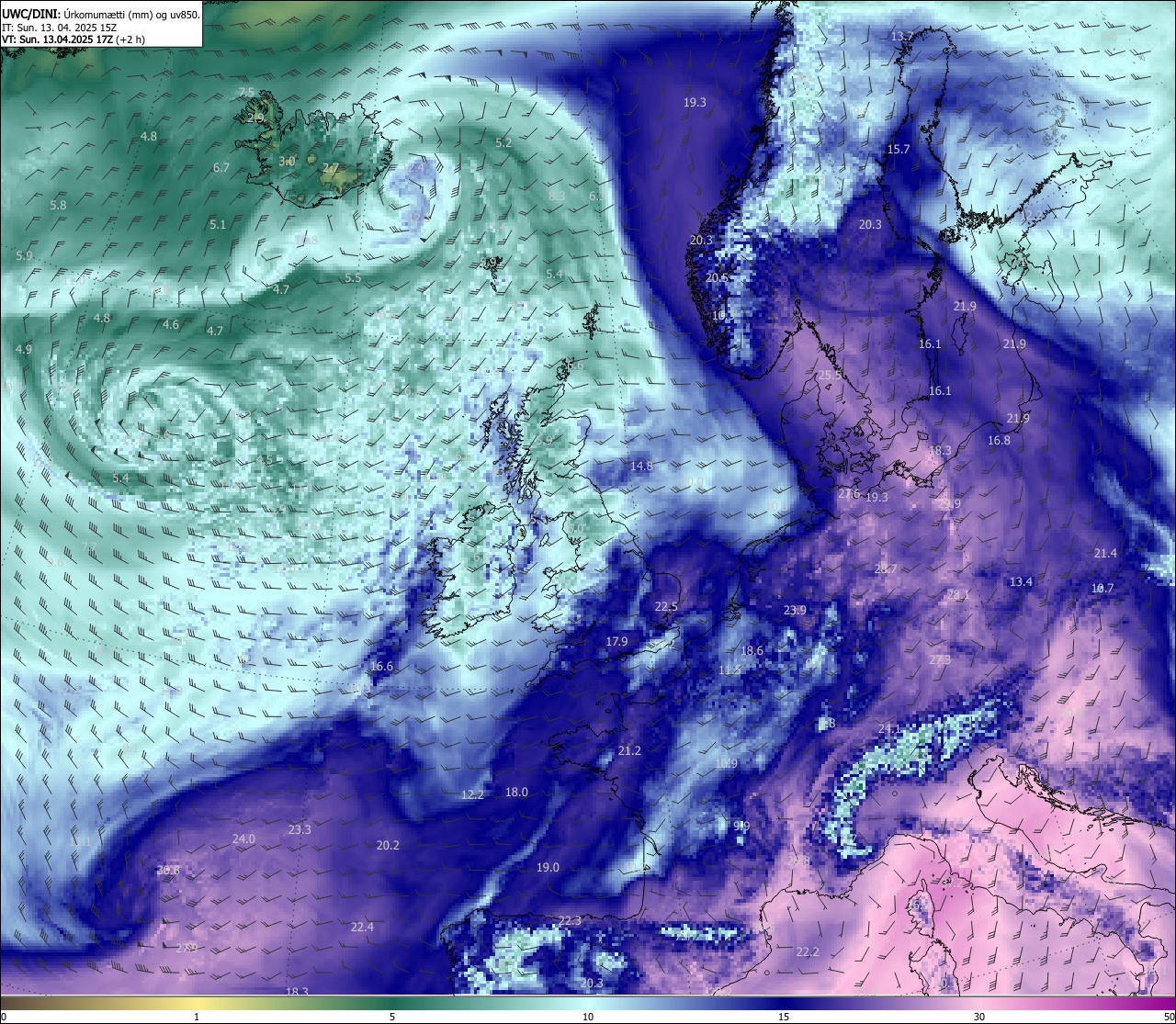Click the 25.5 value over the Skagerrak
The width and height of the screenshot is (1176, 1024).
pos(831,376)
